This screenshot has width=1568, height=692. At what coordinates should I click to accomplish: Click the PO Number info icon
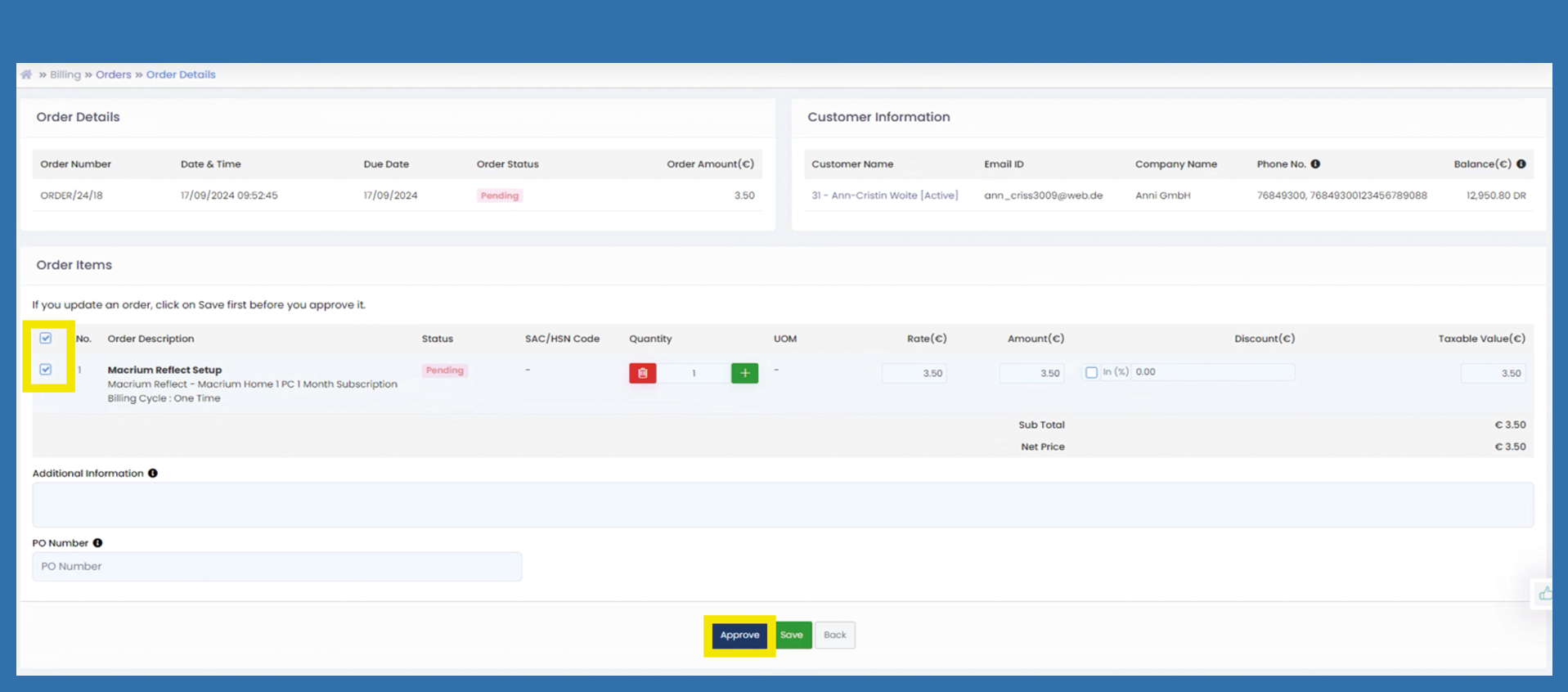[97, 543]
